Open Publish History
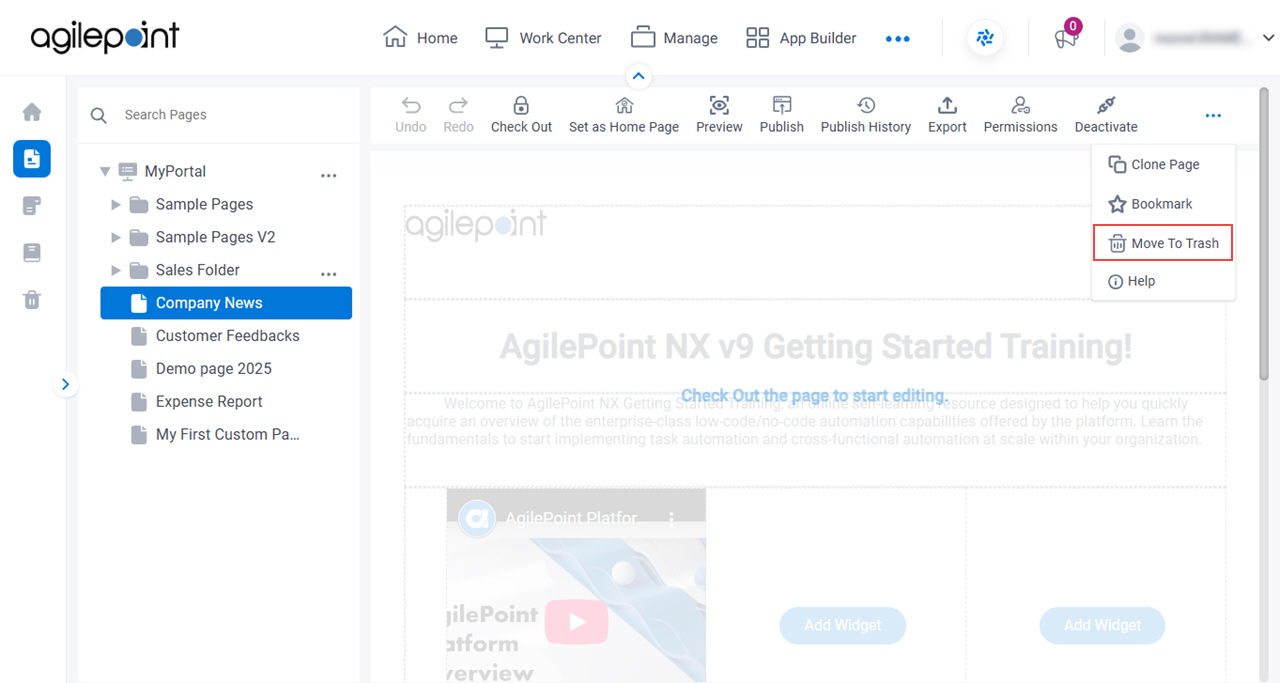The height and width of the screenshot is (683, 1280). (866, 115)
